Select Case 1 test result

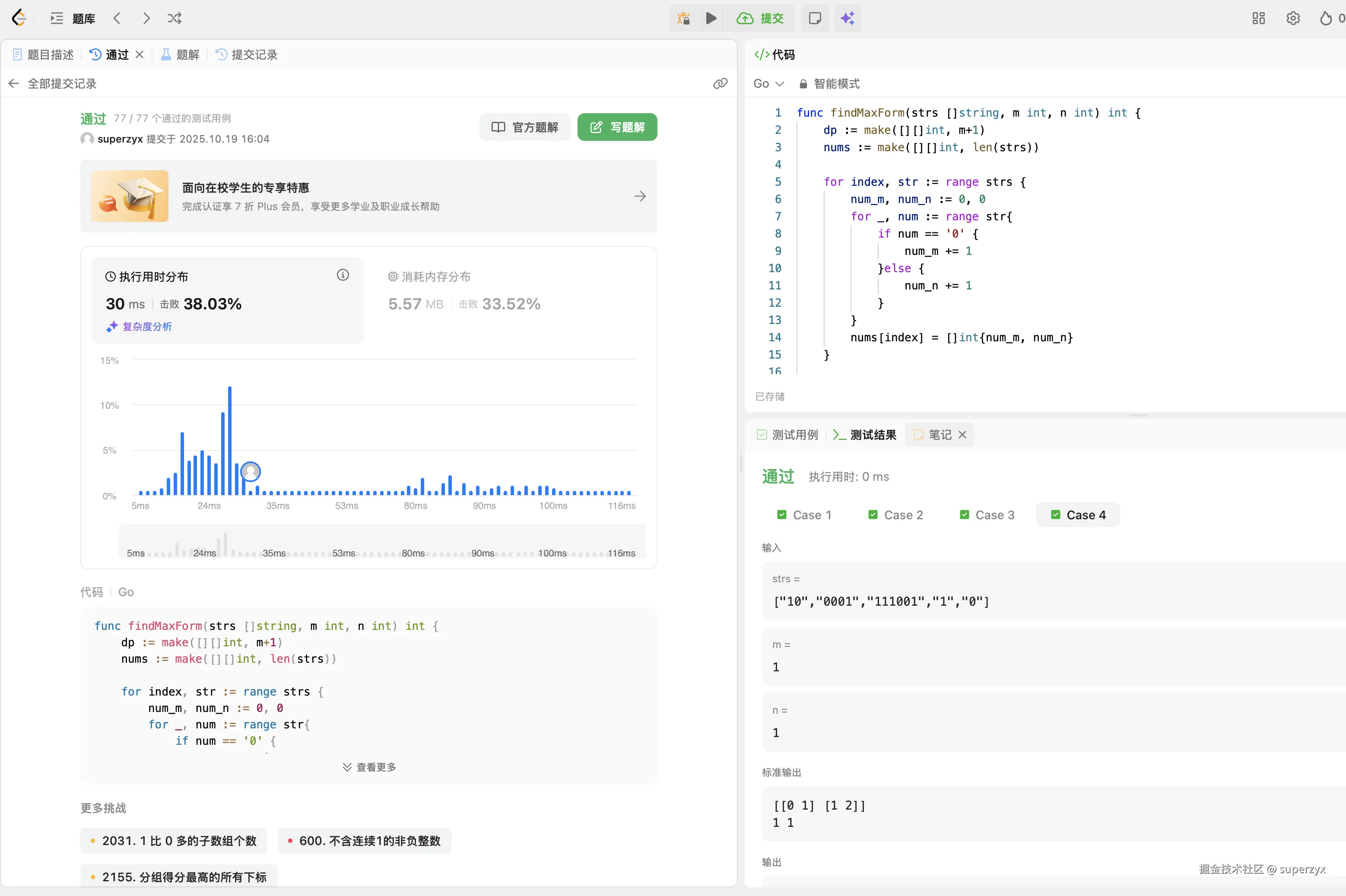point(804,515)
